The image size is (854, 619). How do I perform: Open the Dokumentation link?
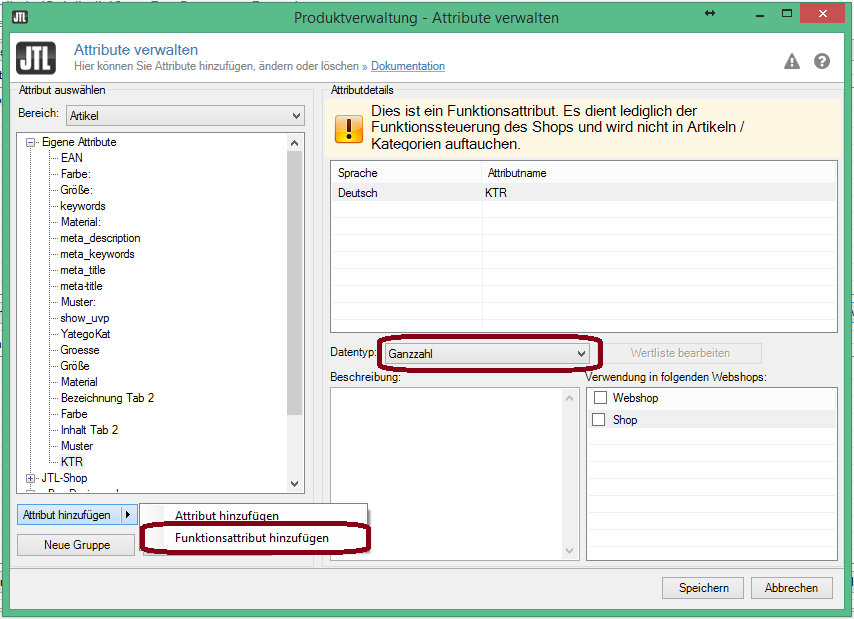408,66
